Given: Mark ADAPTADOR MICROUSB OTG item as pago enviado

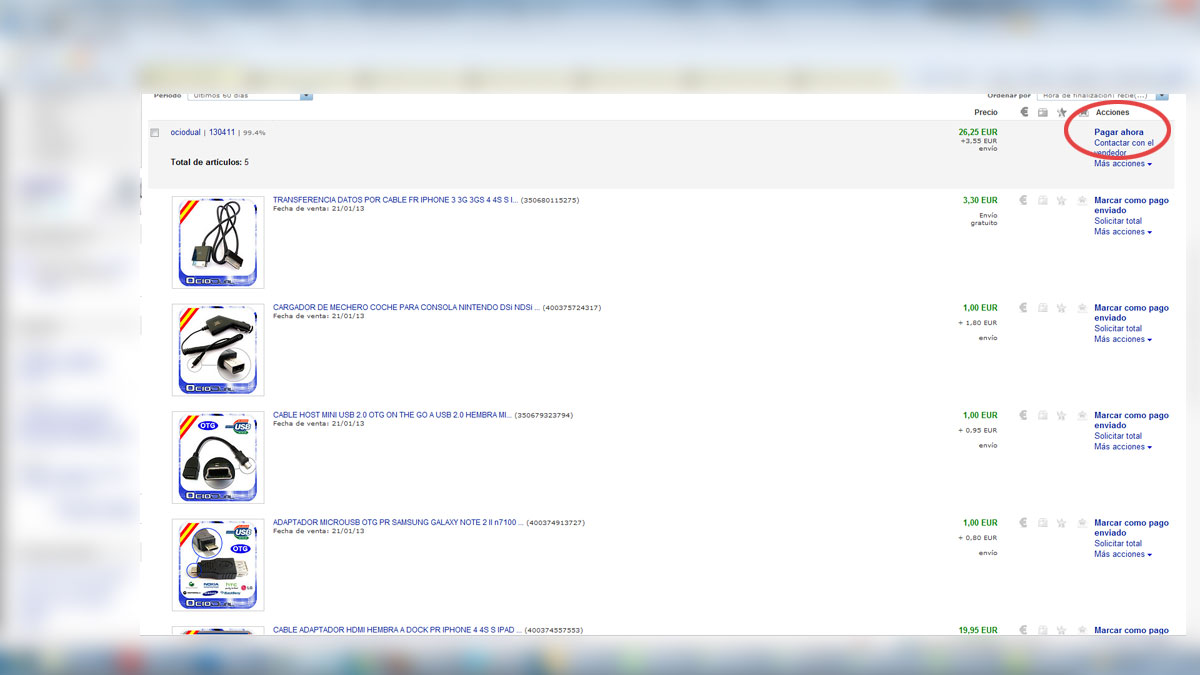Looking at the screenshot, I should pos(1131,528).
